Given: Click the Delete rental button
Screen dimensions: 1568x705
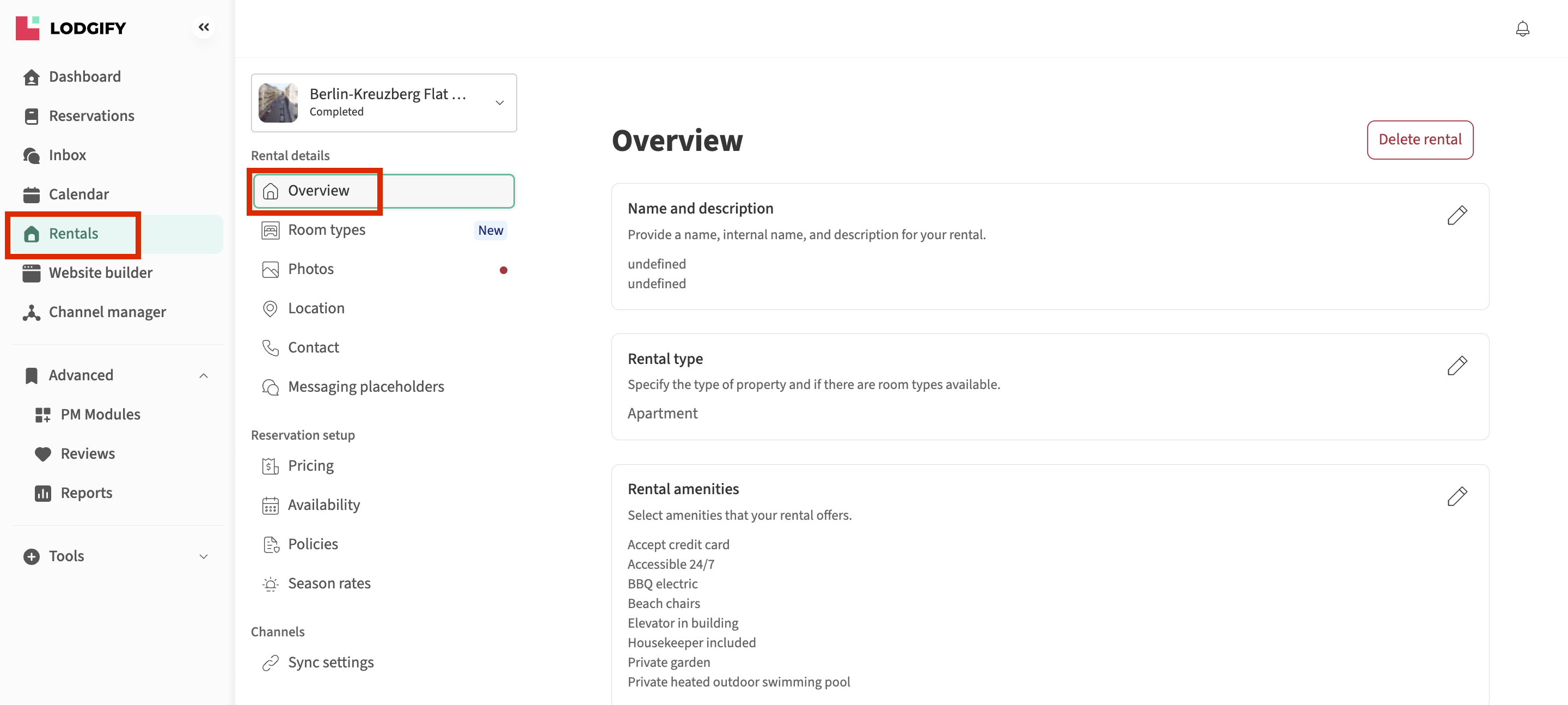Looking at the screenshot, I should coord(1419,139).
